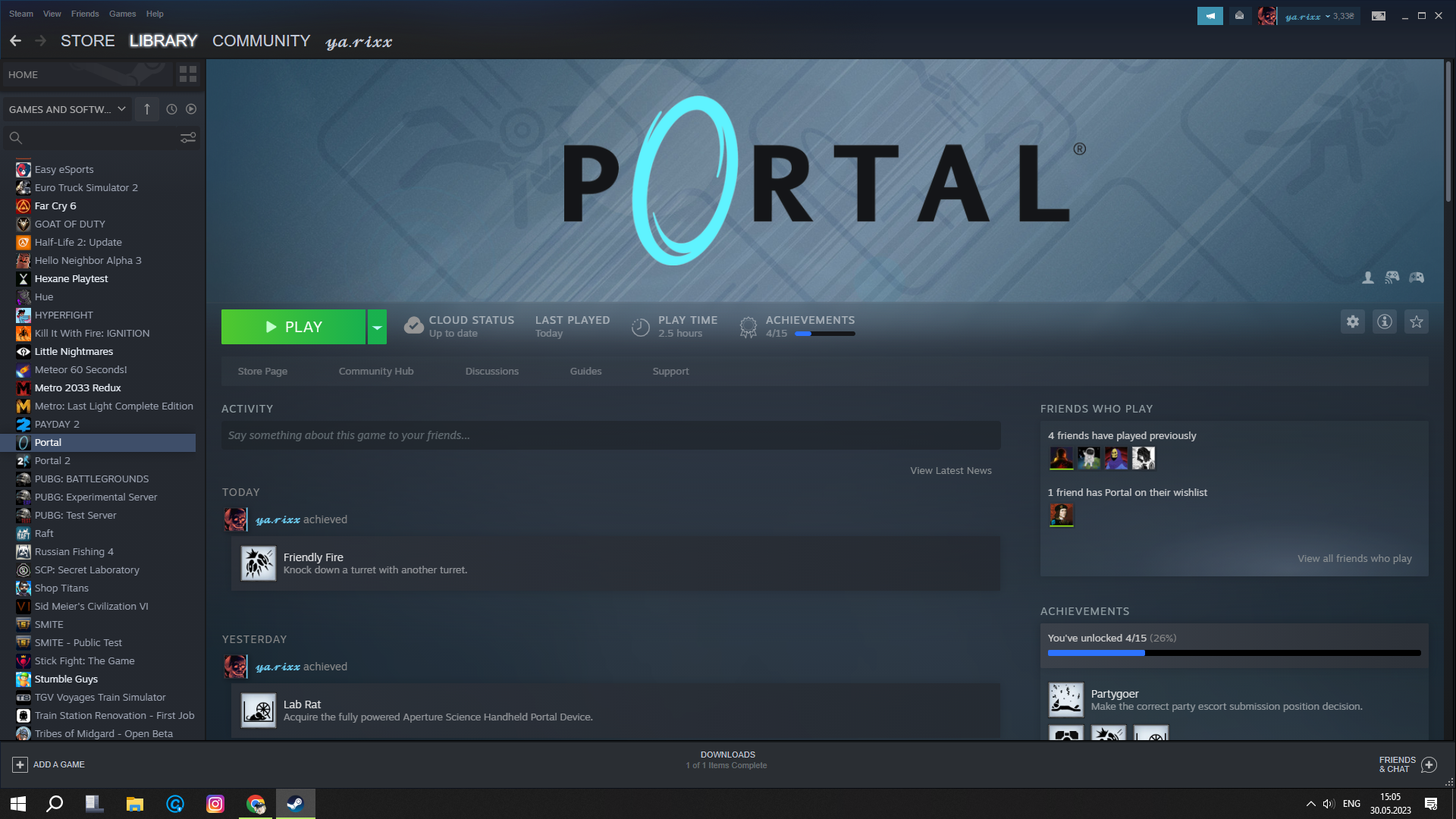Image resolution: width=1456 pixels, height=819 pixels.
Task: Open the Windows notification center
Action: pos(1431,804)
